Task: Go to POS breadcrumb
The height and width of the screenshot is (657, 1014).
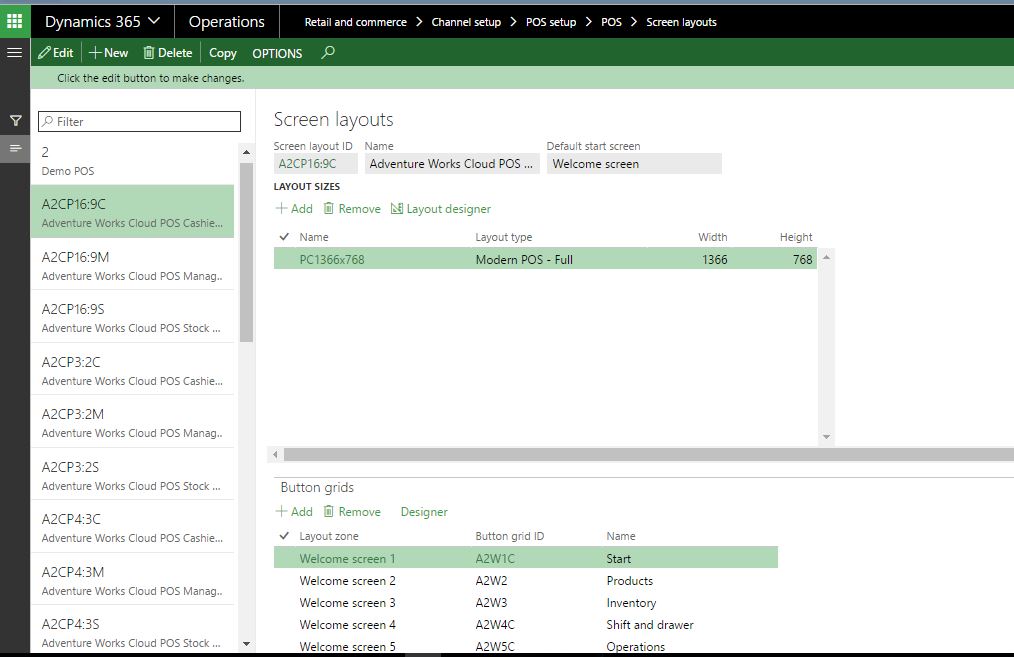Action: (611, 22)
